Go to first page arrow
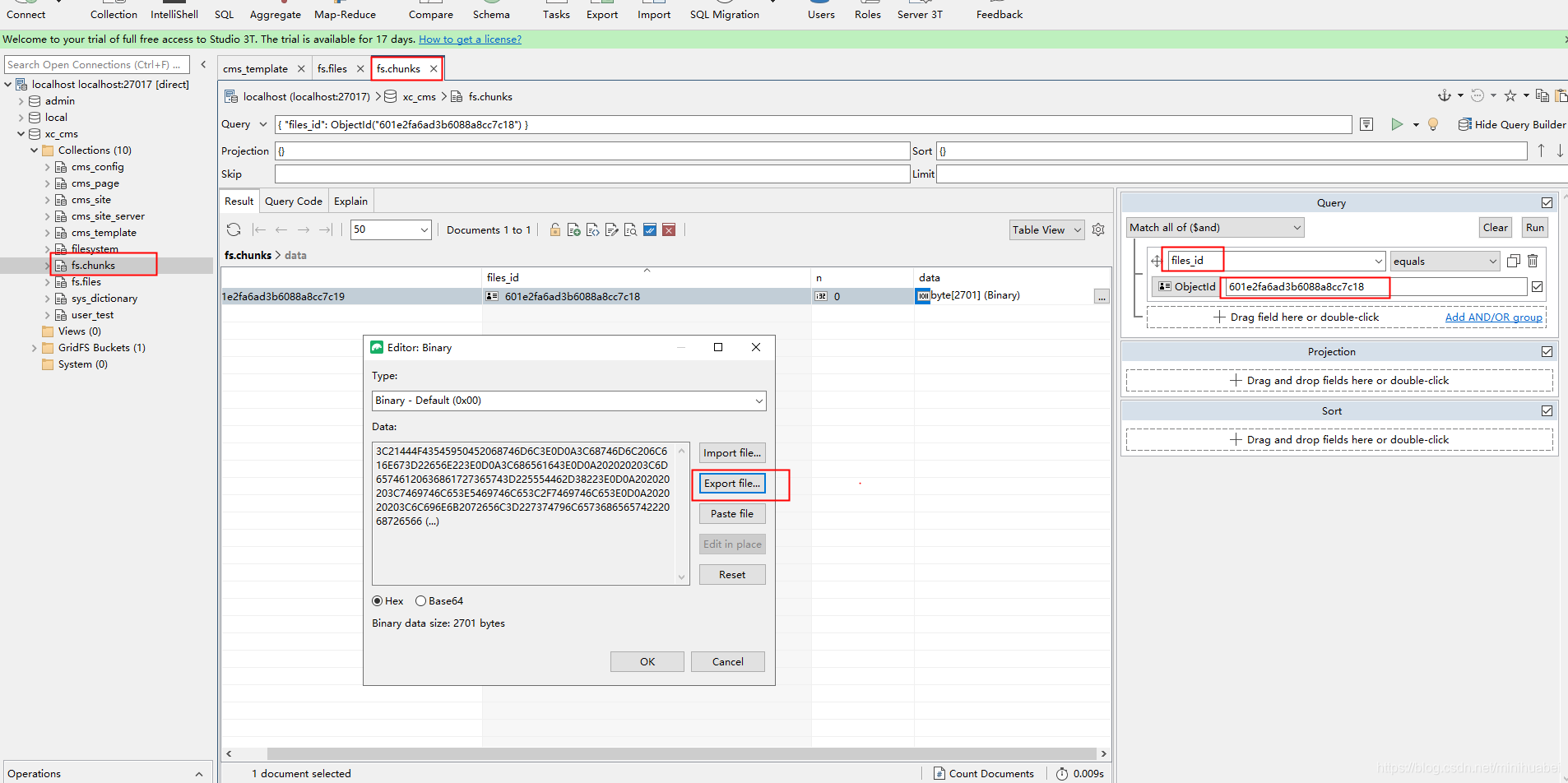 click(x=259, y=229)
